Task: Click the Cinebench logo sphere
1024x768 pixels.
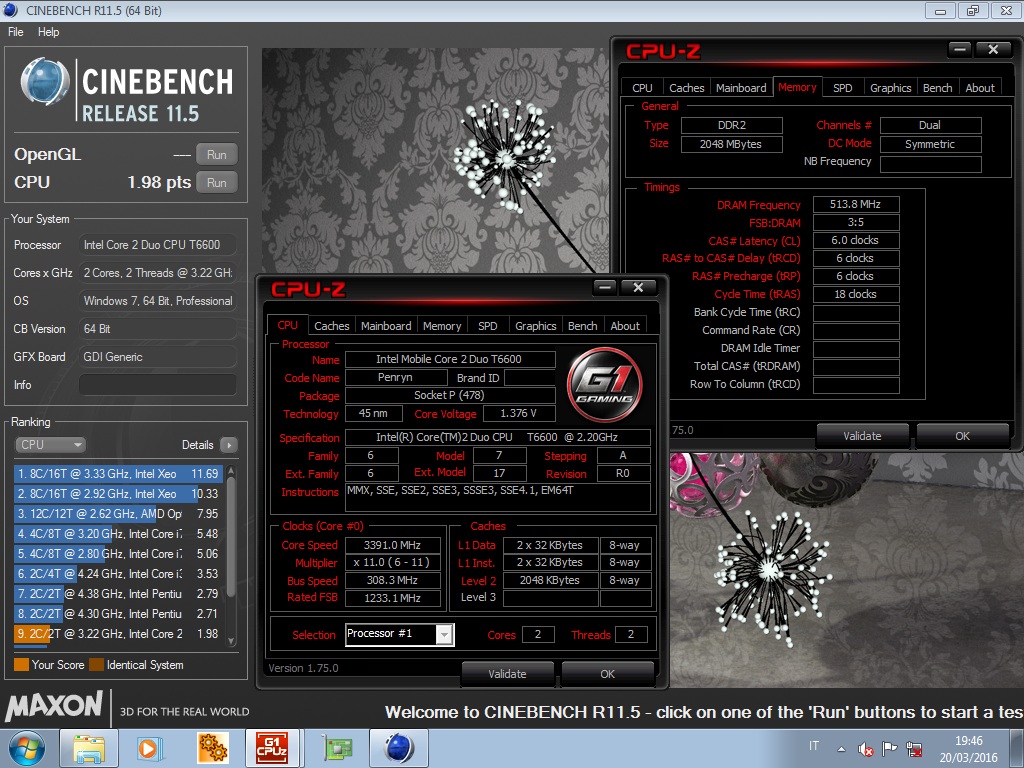Action: pos(44,82)
